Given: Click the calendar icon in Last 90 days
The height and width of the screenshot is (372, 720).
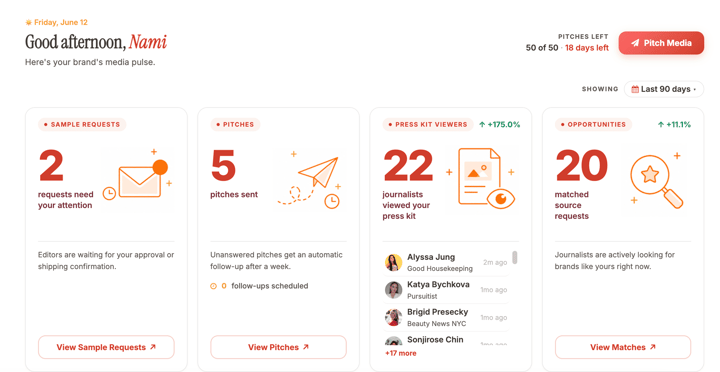Looking at the screenshot, I should pyautogui.click(x=635, y=89).
